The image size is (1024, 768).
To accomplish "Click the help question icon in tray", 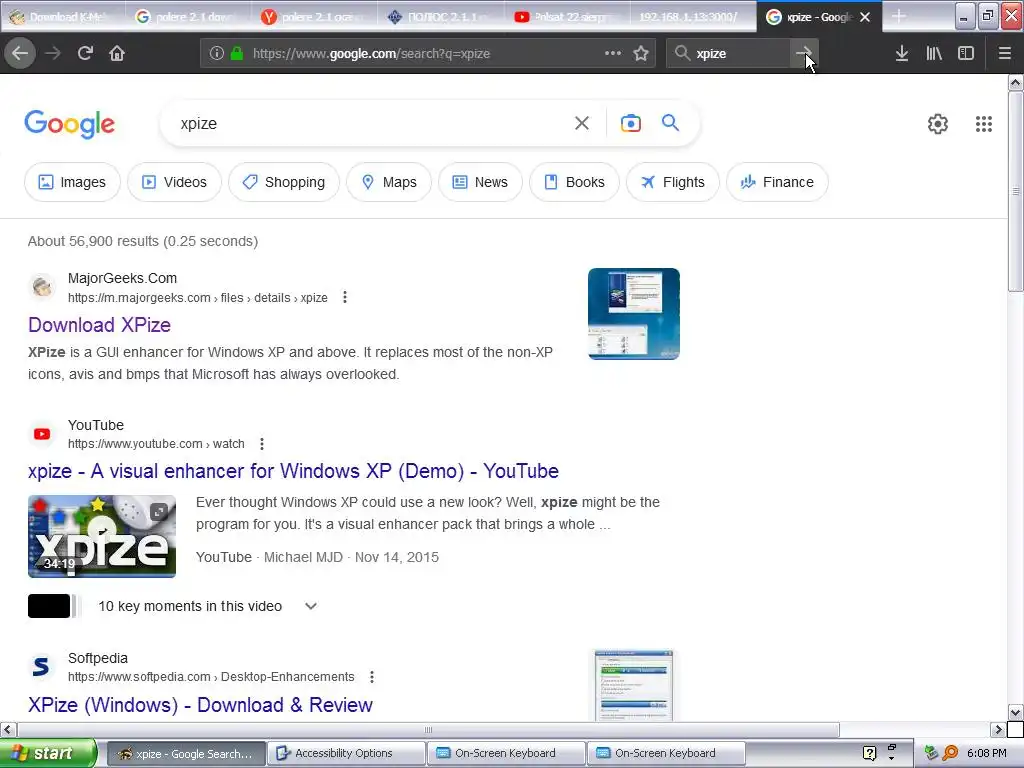I will [x=869, y=753].
